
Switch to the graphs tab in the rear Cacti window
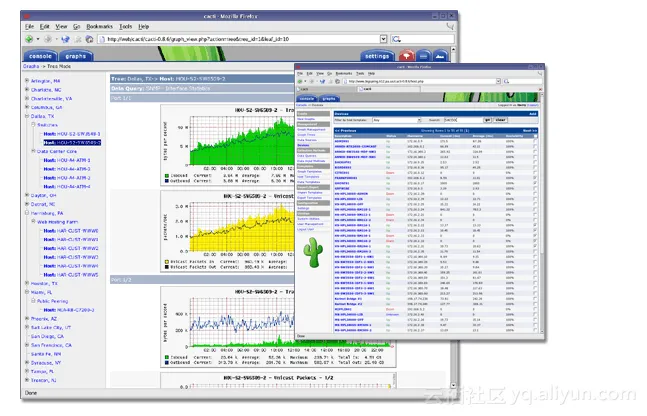[76, 56]
